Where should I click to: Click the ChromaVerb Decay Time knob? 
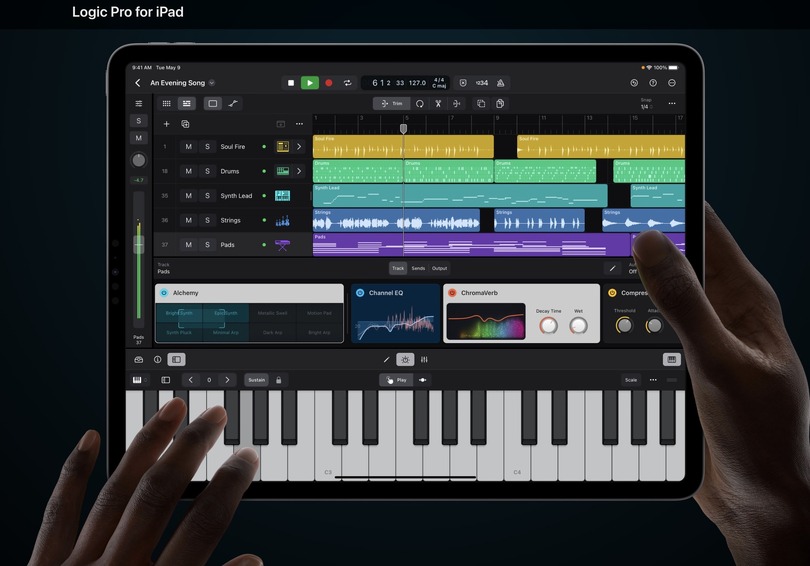click(x=548, y=325)
